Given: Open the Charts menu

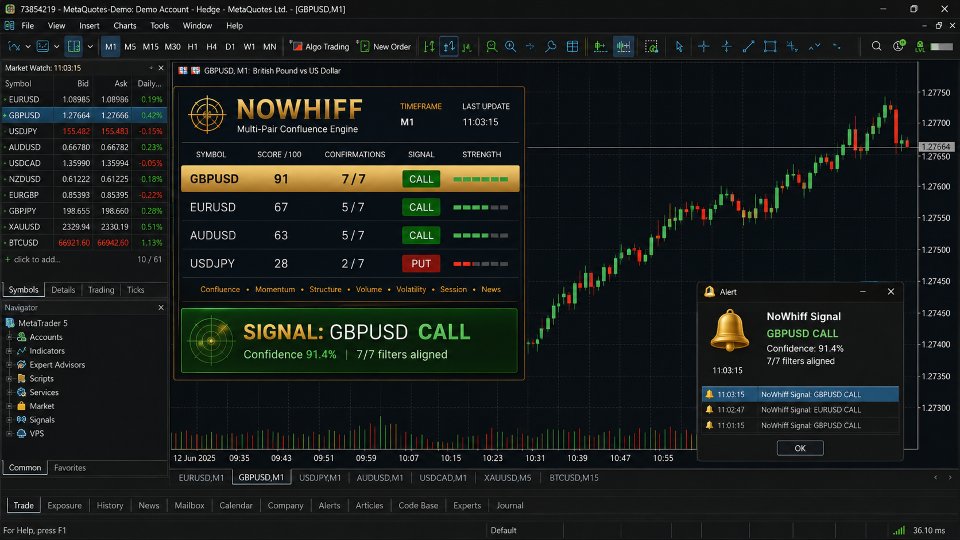Looking at the screenshot, I should (125, 26).
